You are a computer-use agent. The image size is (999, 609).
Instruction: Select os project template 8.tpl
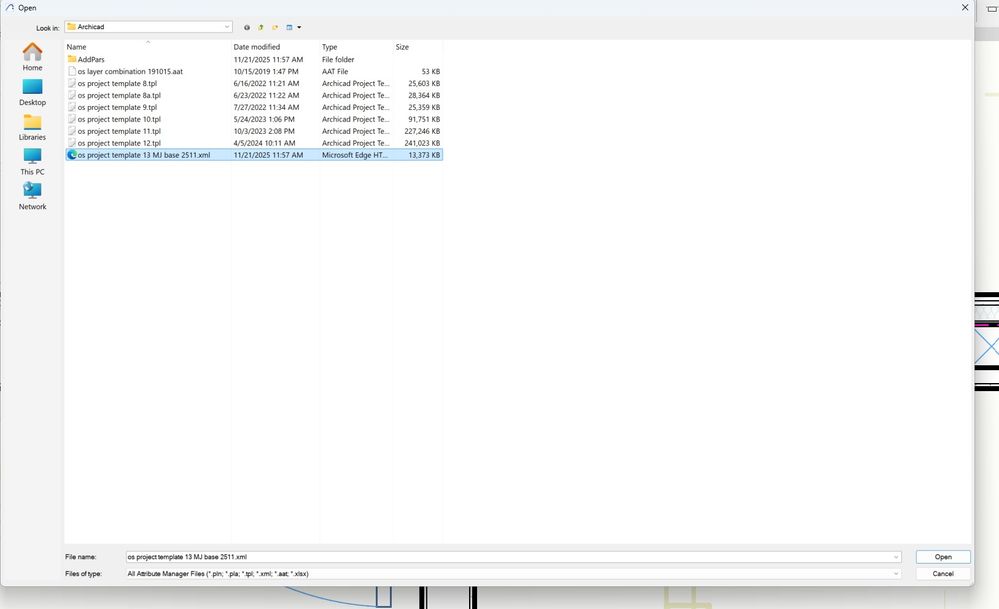[117, 83]
